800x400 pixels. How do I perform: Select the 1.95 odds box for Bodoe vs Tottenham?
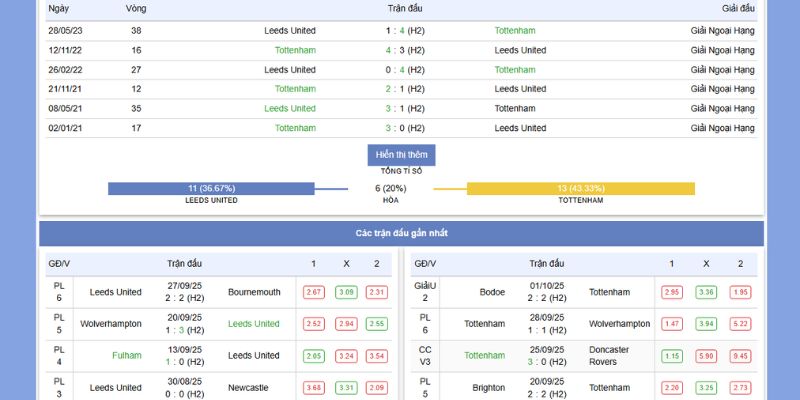click(741, 292)
